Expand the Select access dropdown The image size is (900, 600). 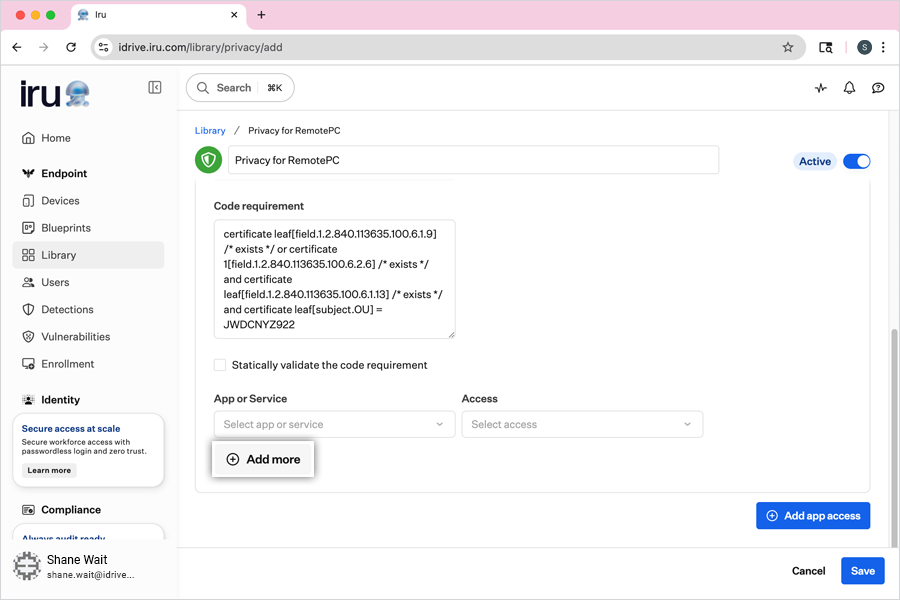(582, 424)
